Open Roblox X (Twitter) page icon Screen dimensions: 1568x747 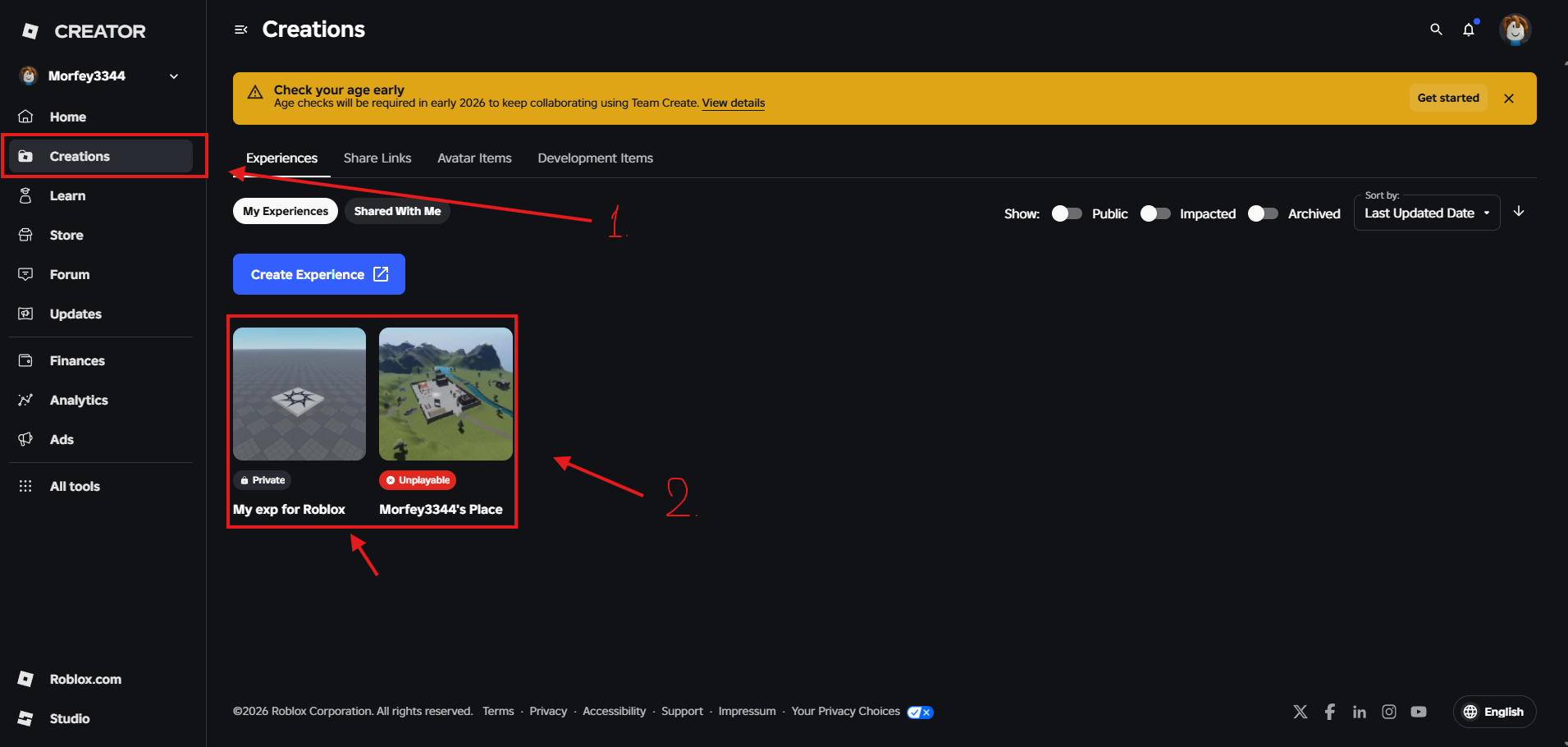coord(1301,712)
